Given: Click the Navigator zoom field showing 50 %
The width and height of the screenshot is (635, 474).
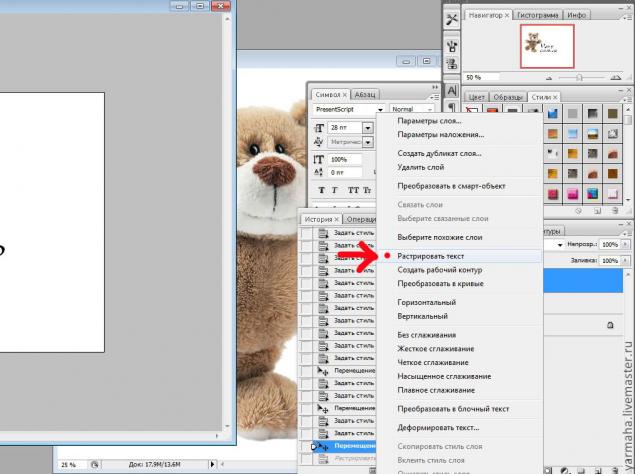Looking at the screenshot, I should (482, 77).
